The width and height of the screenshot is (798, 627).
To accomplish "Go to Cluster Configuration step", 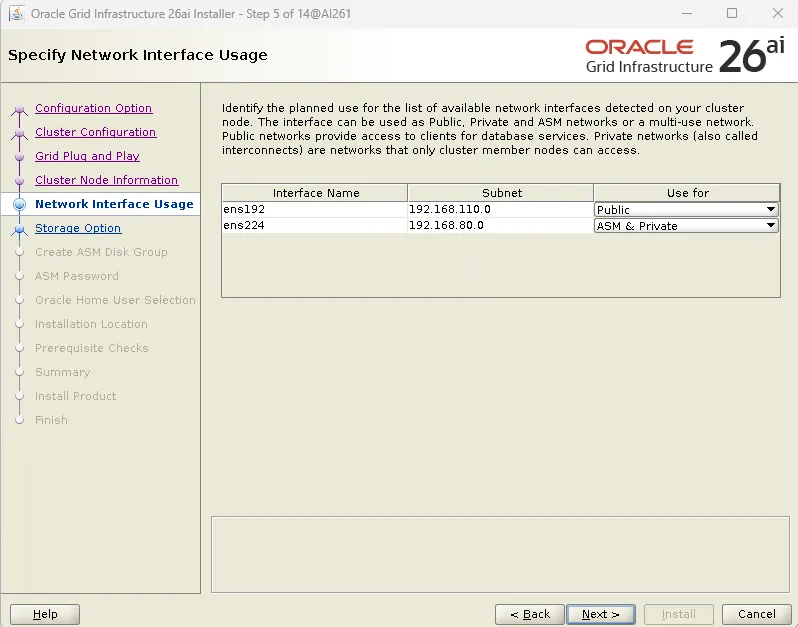I will tap(95, 132).
